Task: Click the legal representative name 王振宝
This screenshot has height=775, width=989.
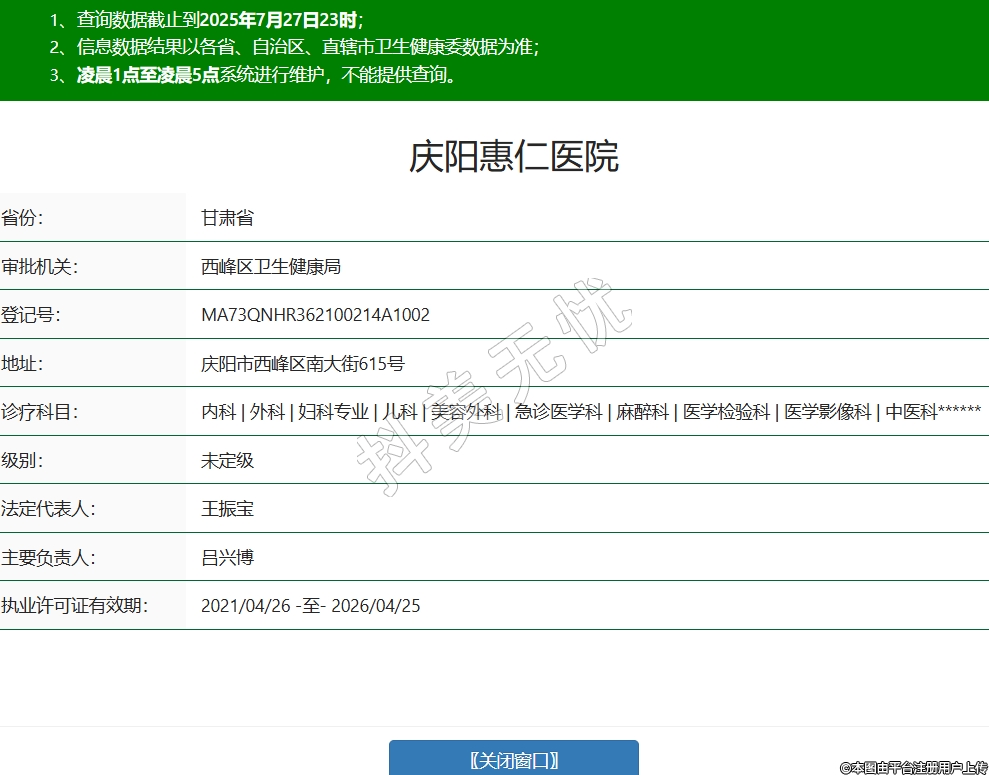Action: click(x=227, y=509)
